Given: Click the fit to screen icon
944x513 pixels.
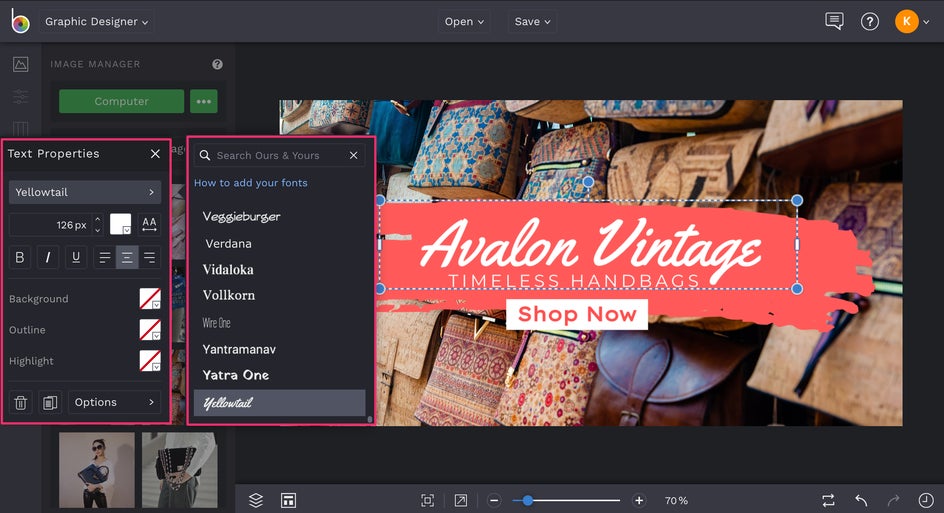Looking at the screenshot, I should pos(427,500).
